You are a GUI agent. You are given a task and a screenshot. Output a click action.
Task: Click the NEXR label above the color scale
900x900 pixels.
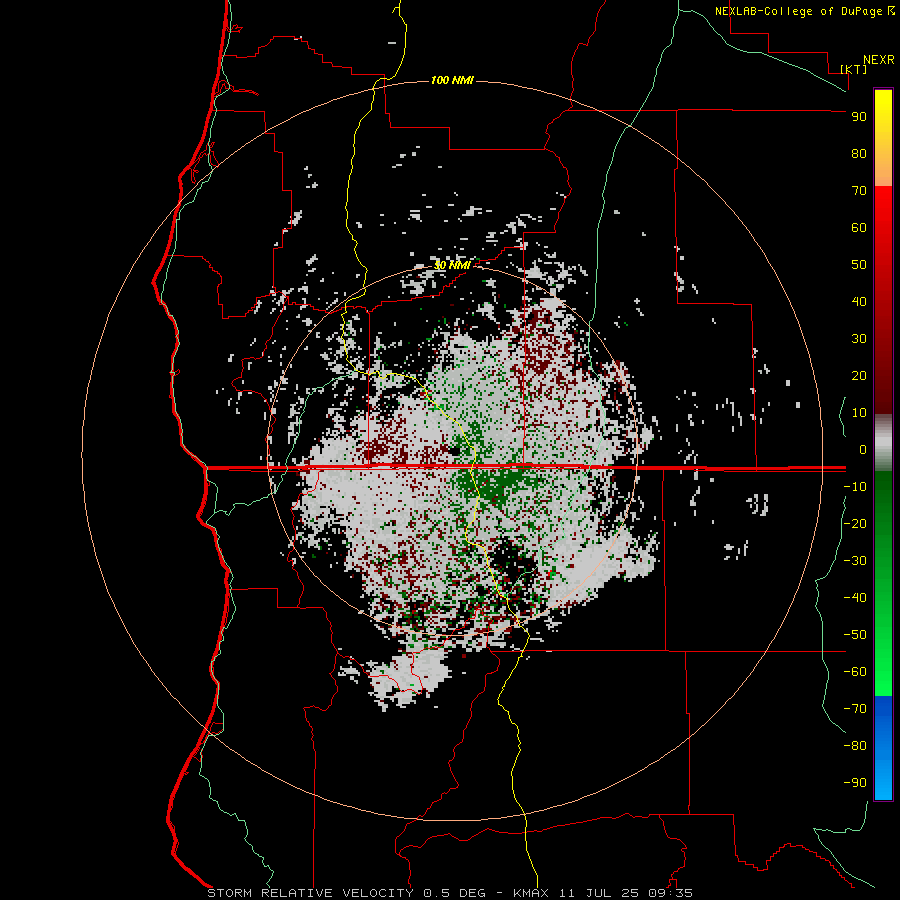(x=879, y=60)
